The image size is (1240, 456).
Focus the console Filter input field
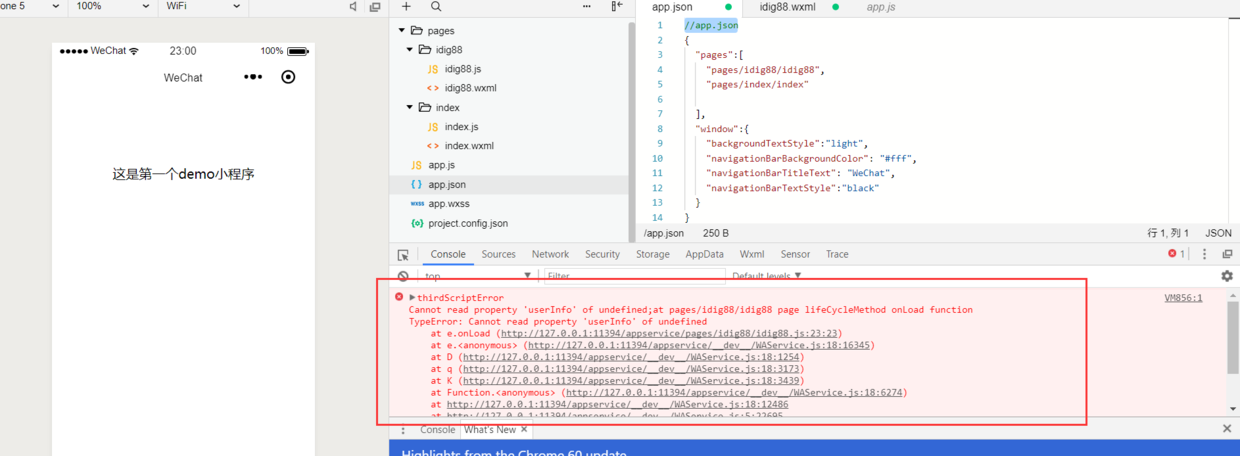[633, 276]
